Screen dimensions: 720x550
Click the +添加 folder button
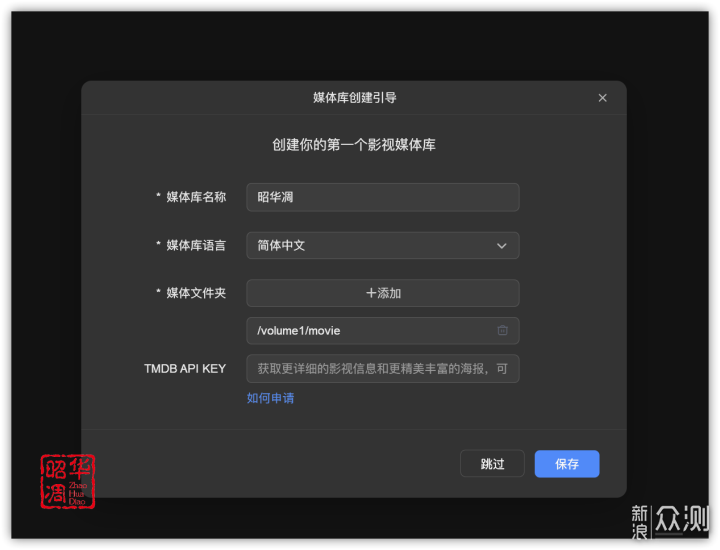point(382,293)
